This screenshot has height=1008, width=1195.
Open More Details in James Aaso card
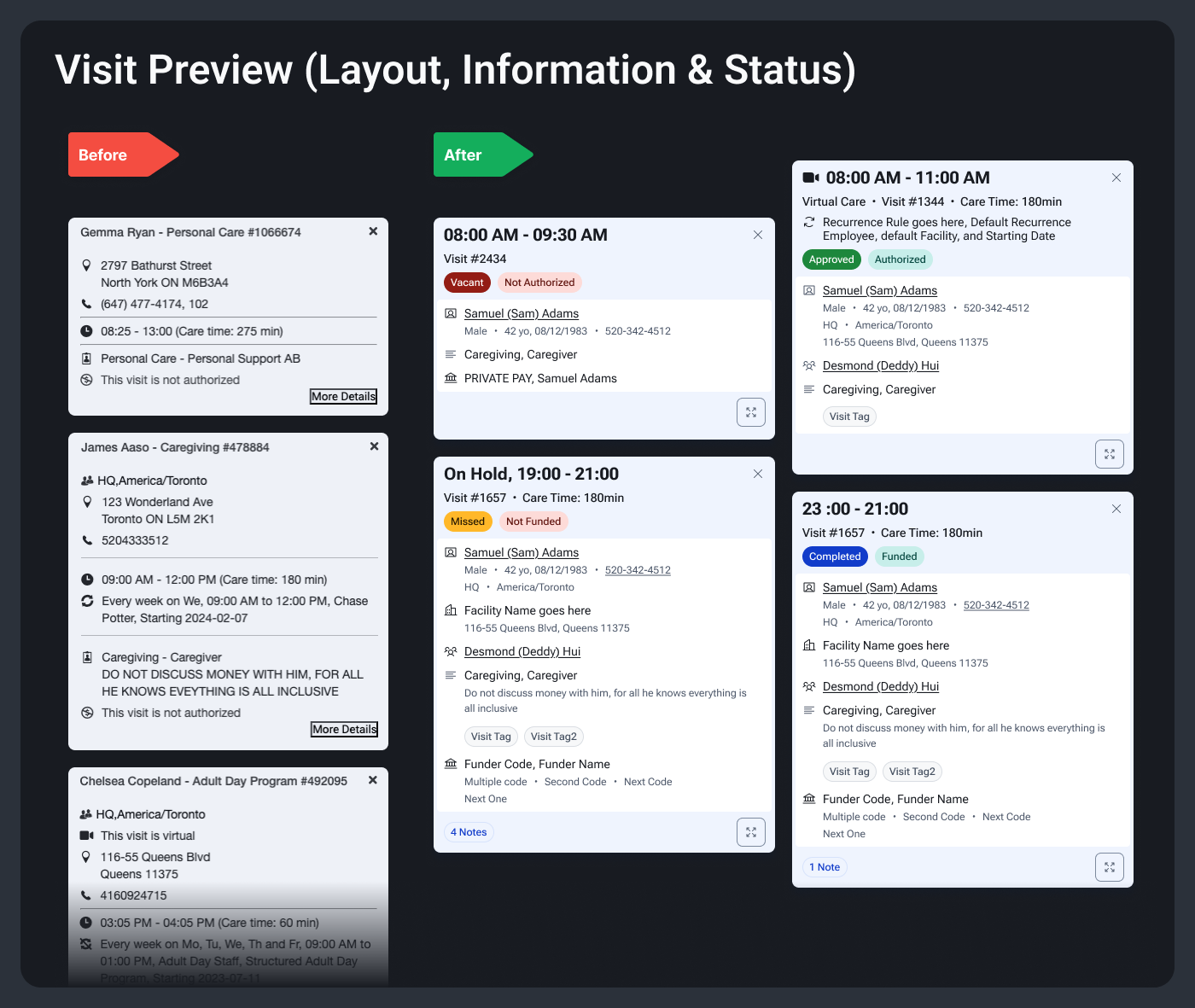344,729
